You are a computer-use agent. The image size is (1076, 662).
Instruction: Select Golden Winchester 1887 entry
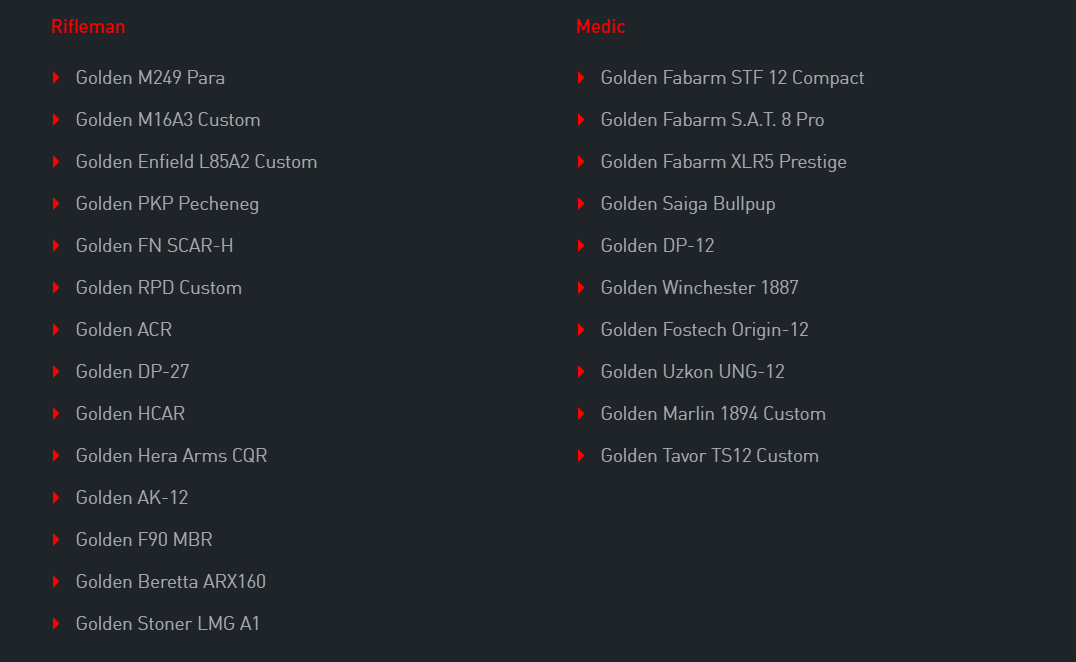point(699,287)
